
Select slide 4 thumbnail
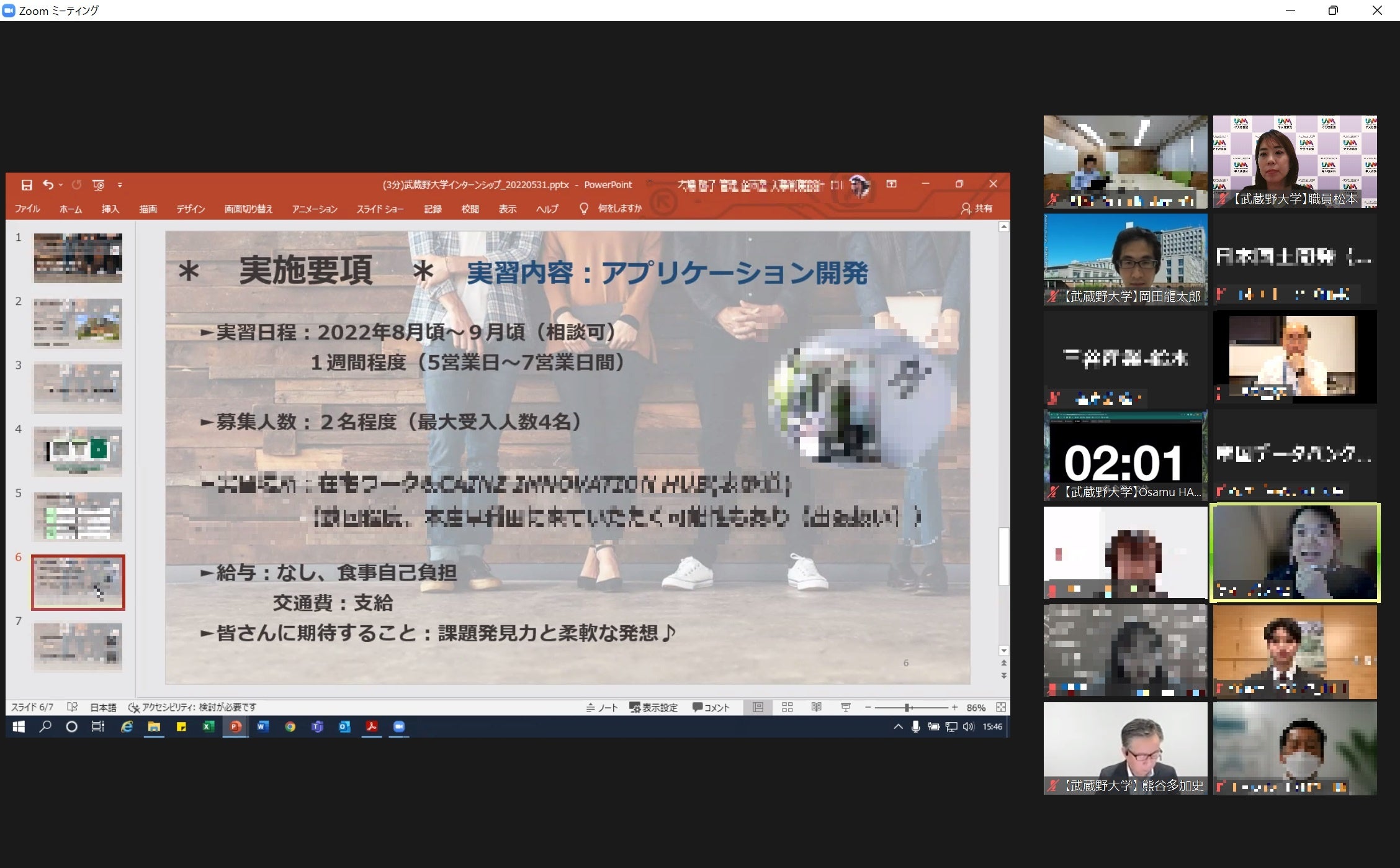78,451
